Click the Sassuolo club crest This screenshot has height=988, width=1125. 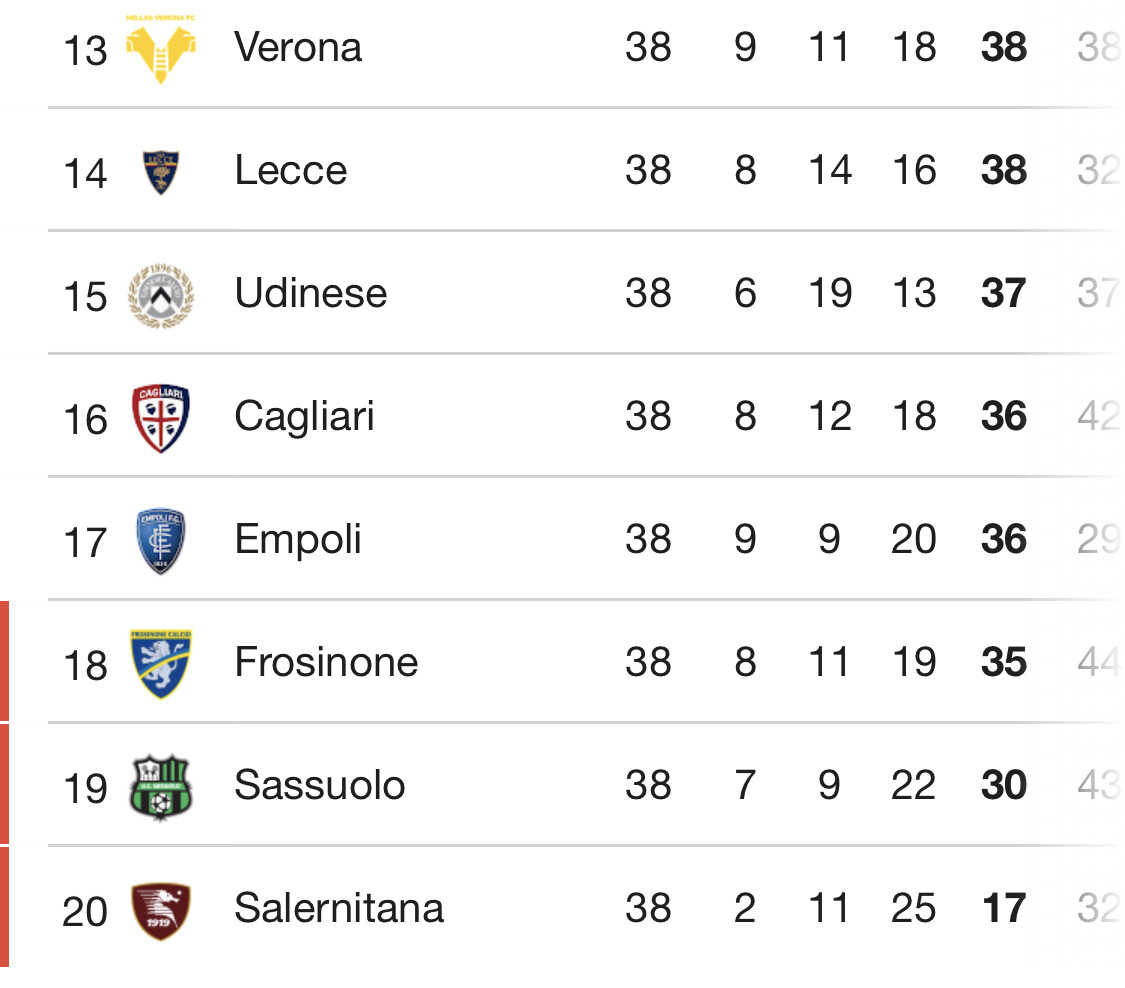click(x=161, y=787)
